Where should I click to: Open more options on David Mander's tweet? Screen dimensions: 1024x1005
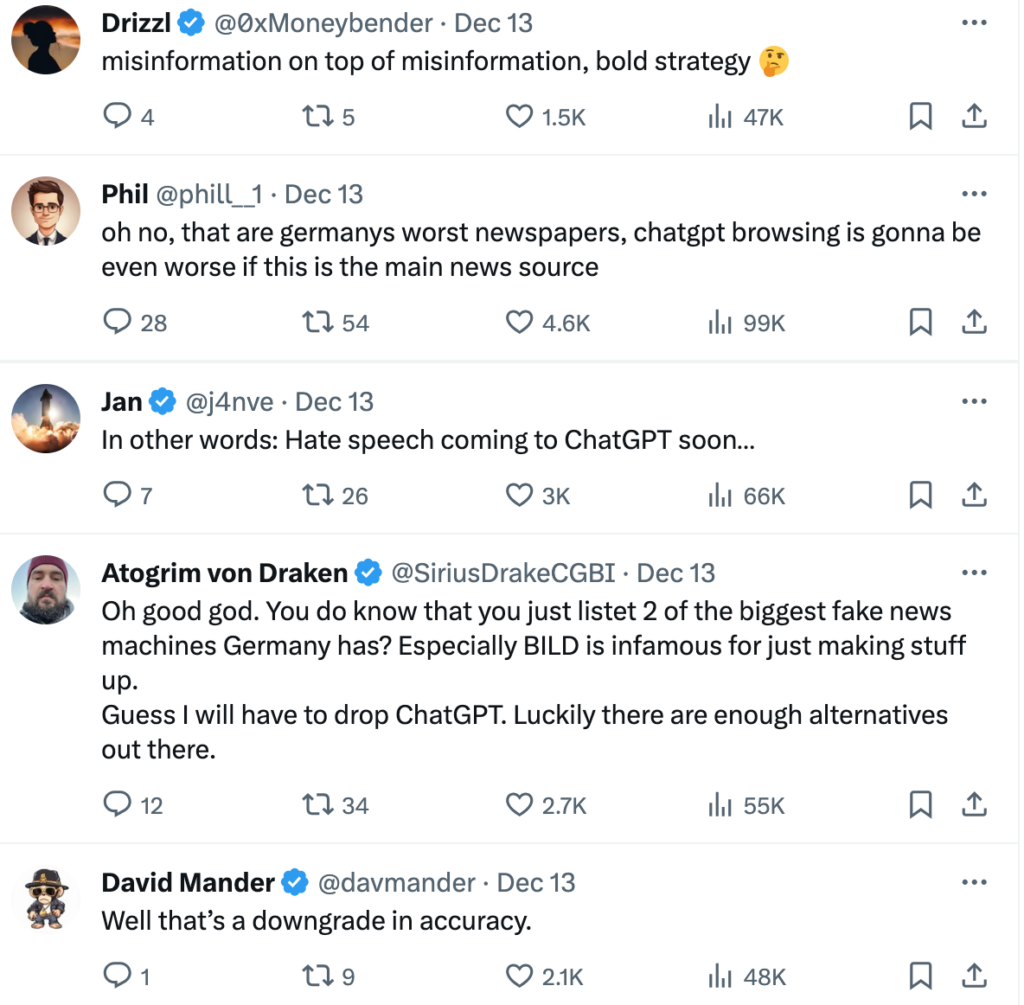pyautogui.click(x=973, y=883)
